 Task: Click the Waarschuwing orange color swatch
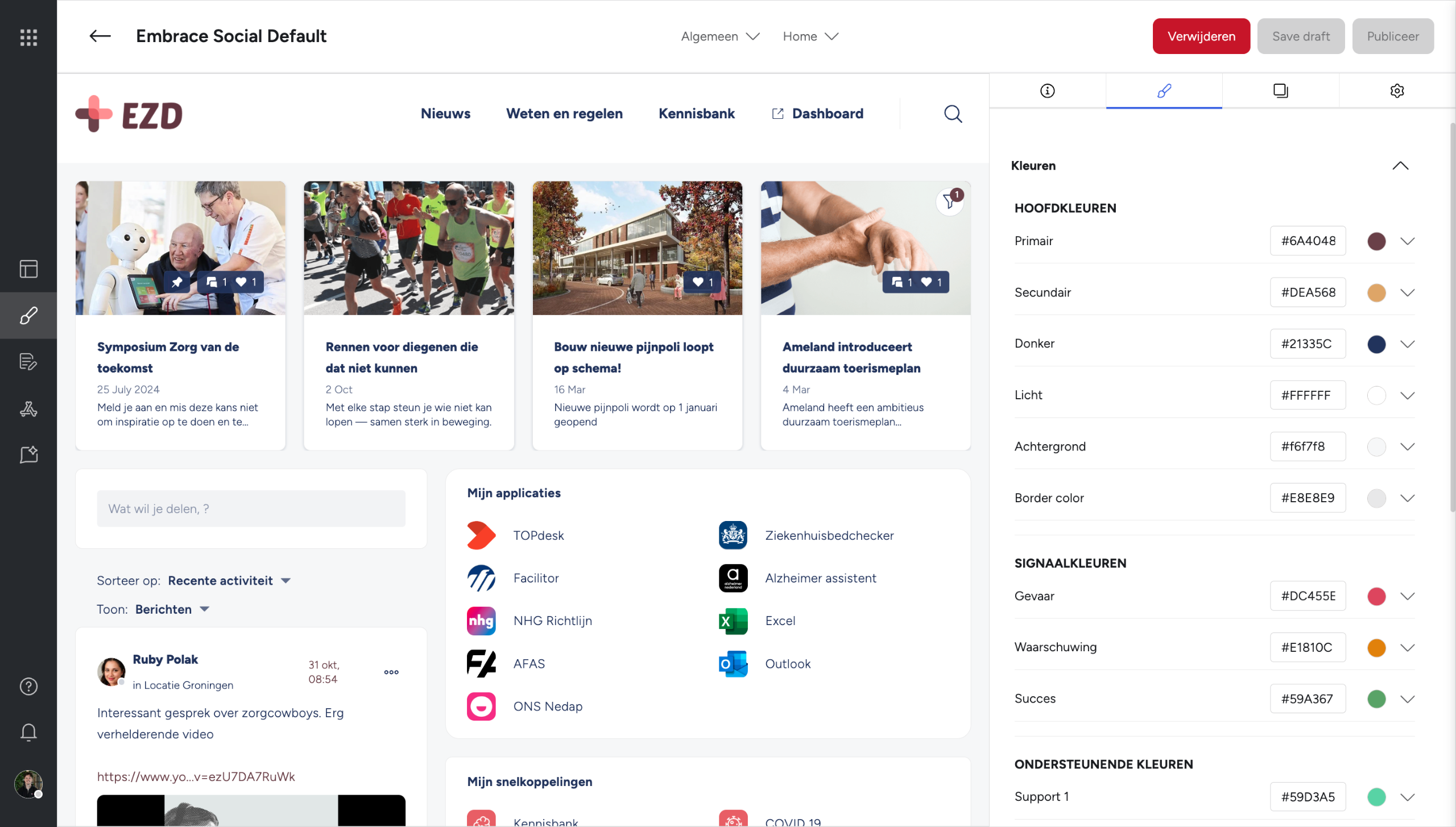tap(1376, 648)
